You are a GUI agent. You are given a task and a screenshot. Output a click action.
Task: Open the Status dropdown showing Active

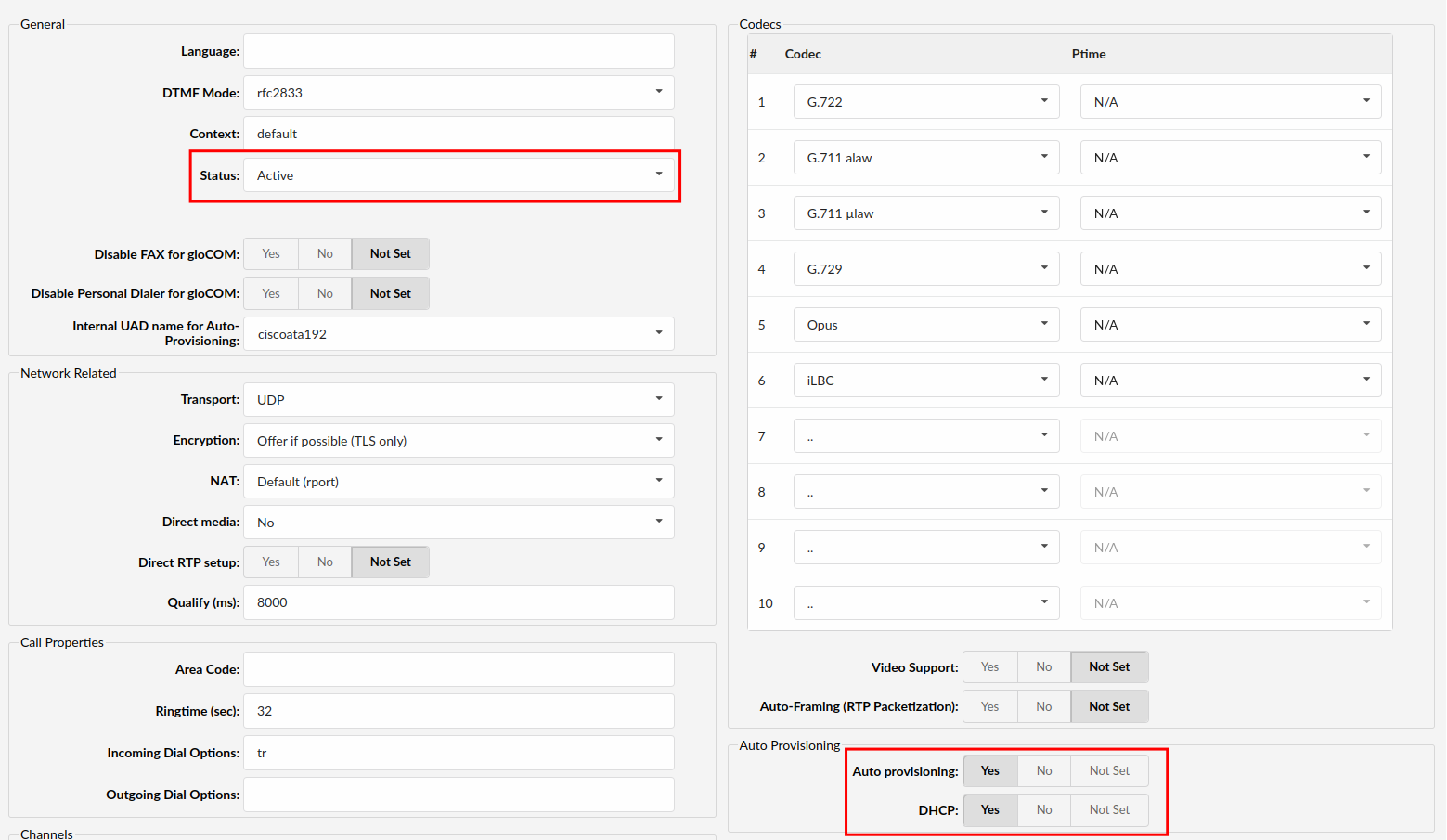[x=459, y=175]
